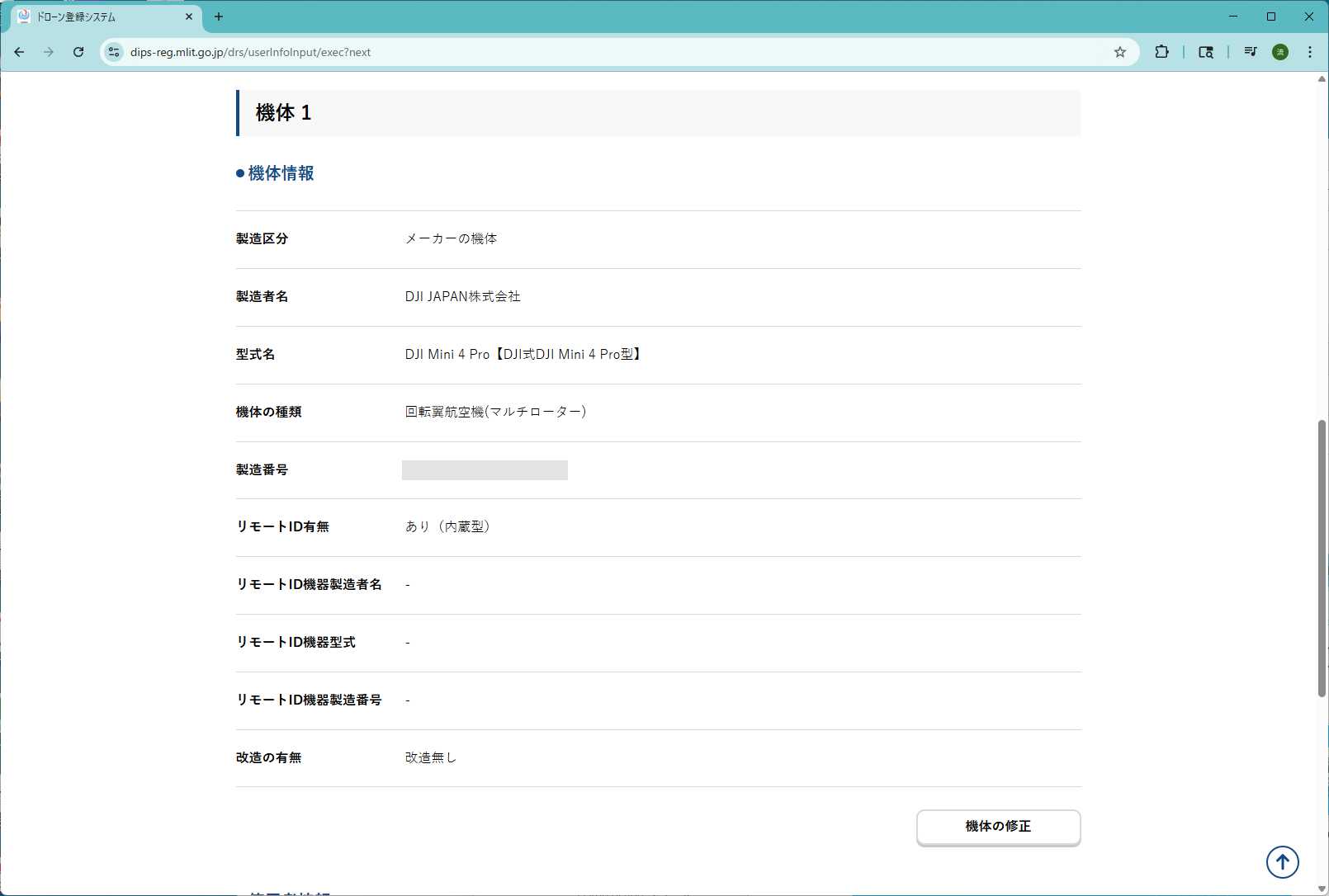Image resolution: width=1329 pixels, height=896 pixels.
Task: Click the リモートID機器型式 label
Action: pos(296,642)
